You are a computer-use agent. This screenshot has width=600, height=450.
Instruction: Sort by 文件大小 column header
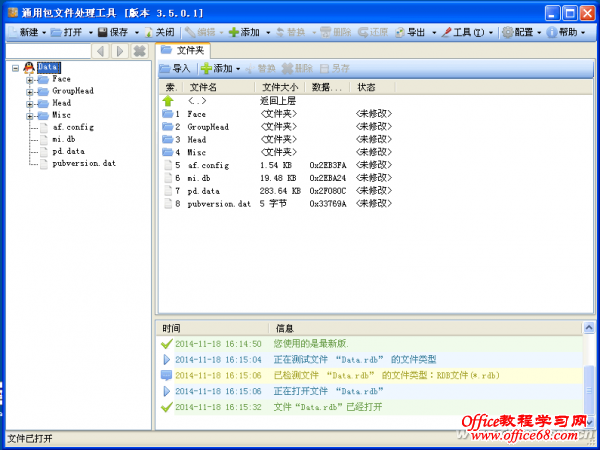[280, 87]
